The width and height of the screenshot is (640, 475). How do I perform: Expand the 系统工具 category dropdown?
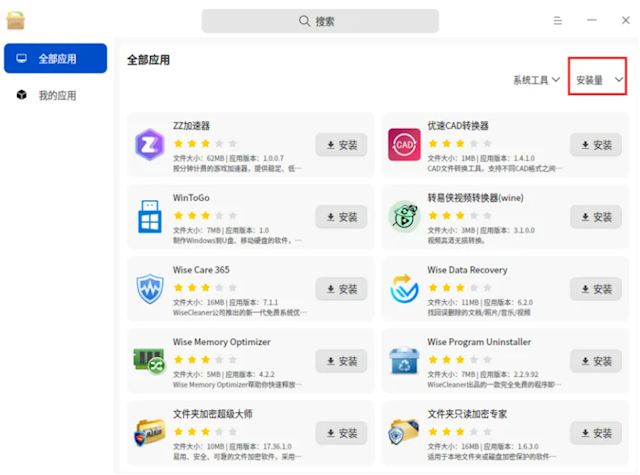(x=536, y=80)
